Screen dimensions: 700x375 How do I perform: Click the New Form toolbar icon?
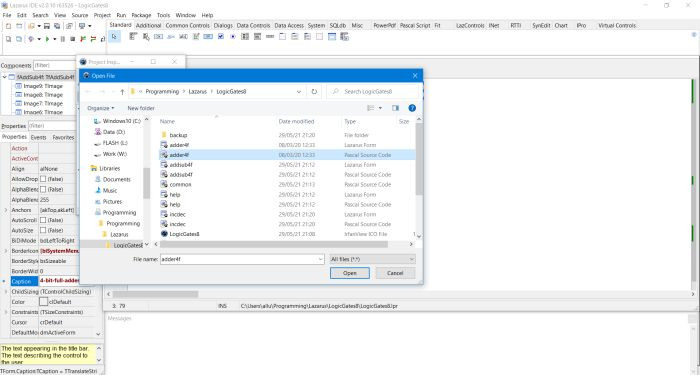coord(19,26)
